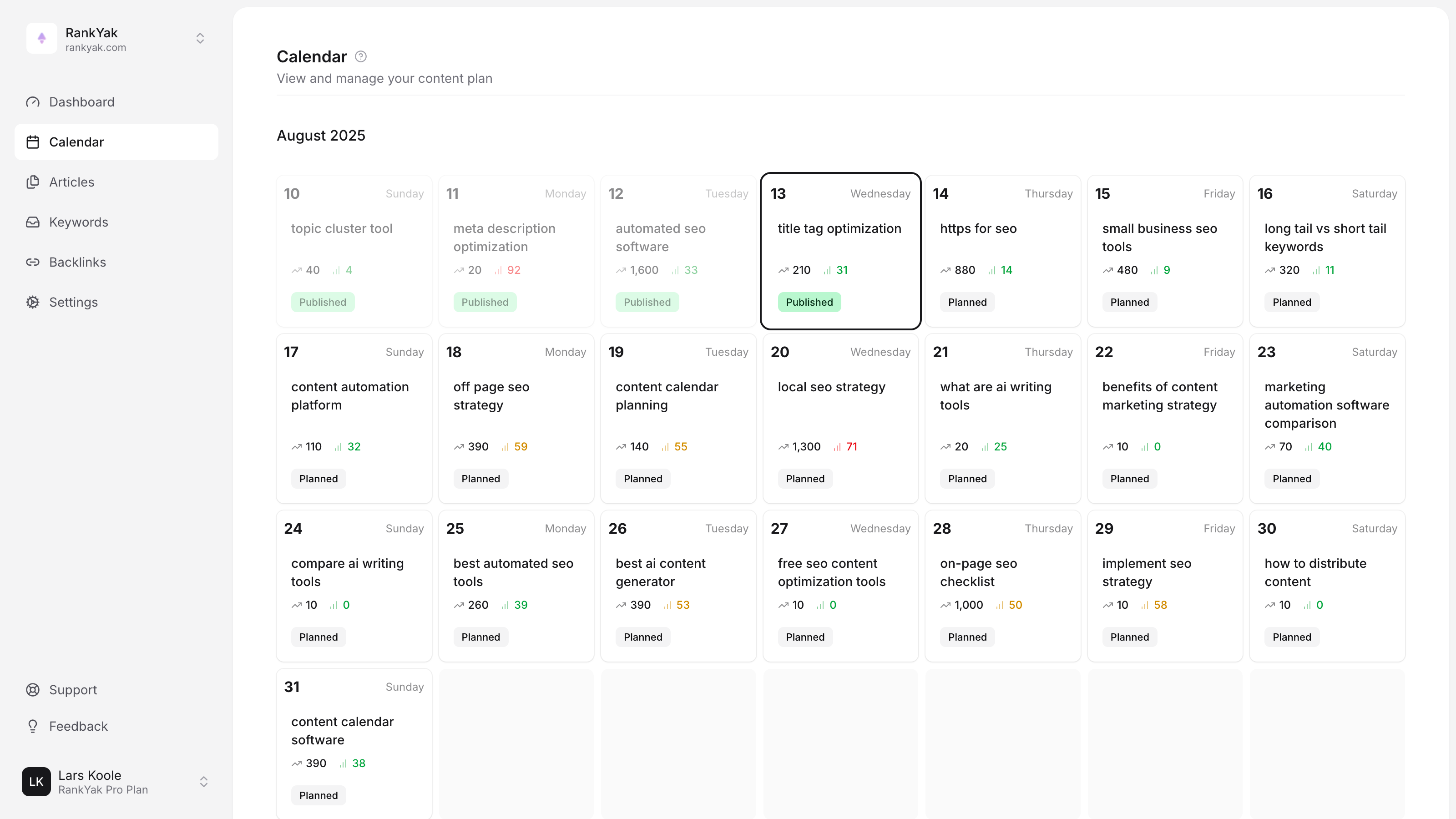Click the Settings gear icon
Image resolution: width=1456 pixels, height=819 pixels.
tap(33, 303)
